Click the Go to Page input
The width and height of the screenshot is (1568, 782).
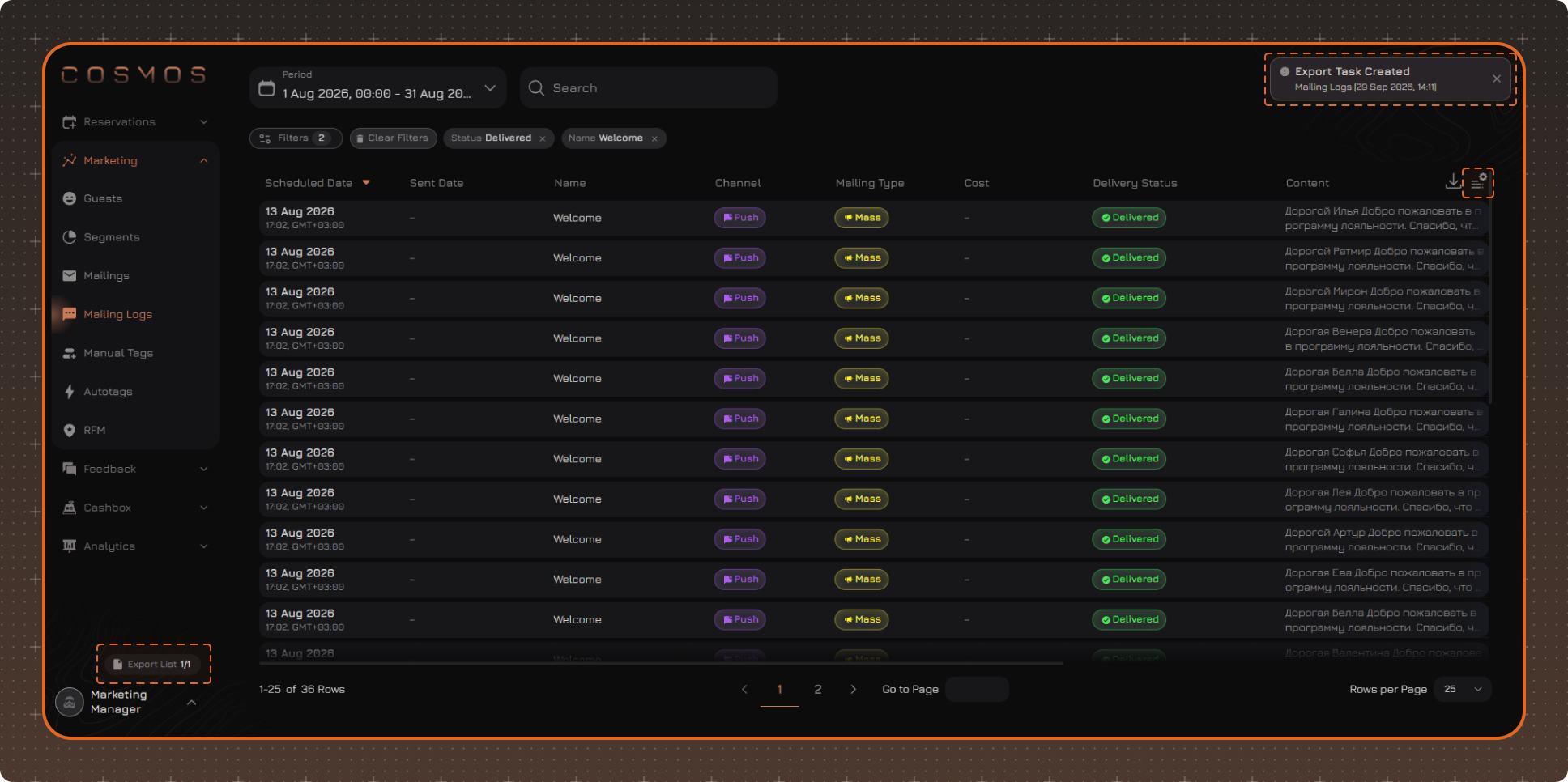pyautogui.click(x=977, y=690)
